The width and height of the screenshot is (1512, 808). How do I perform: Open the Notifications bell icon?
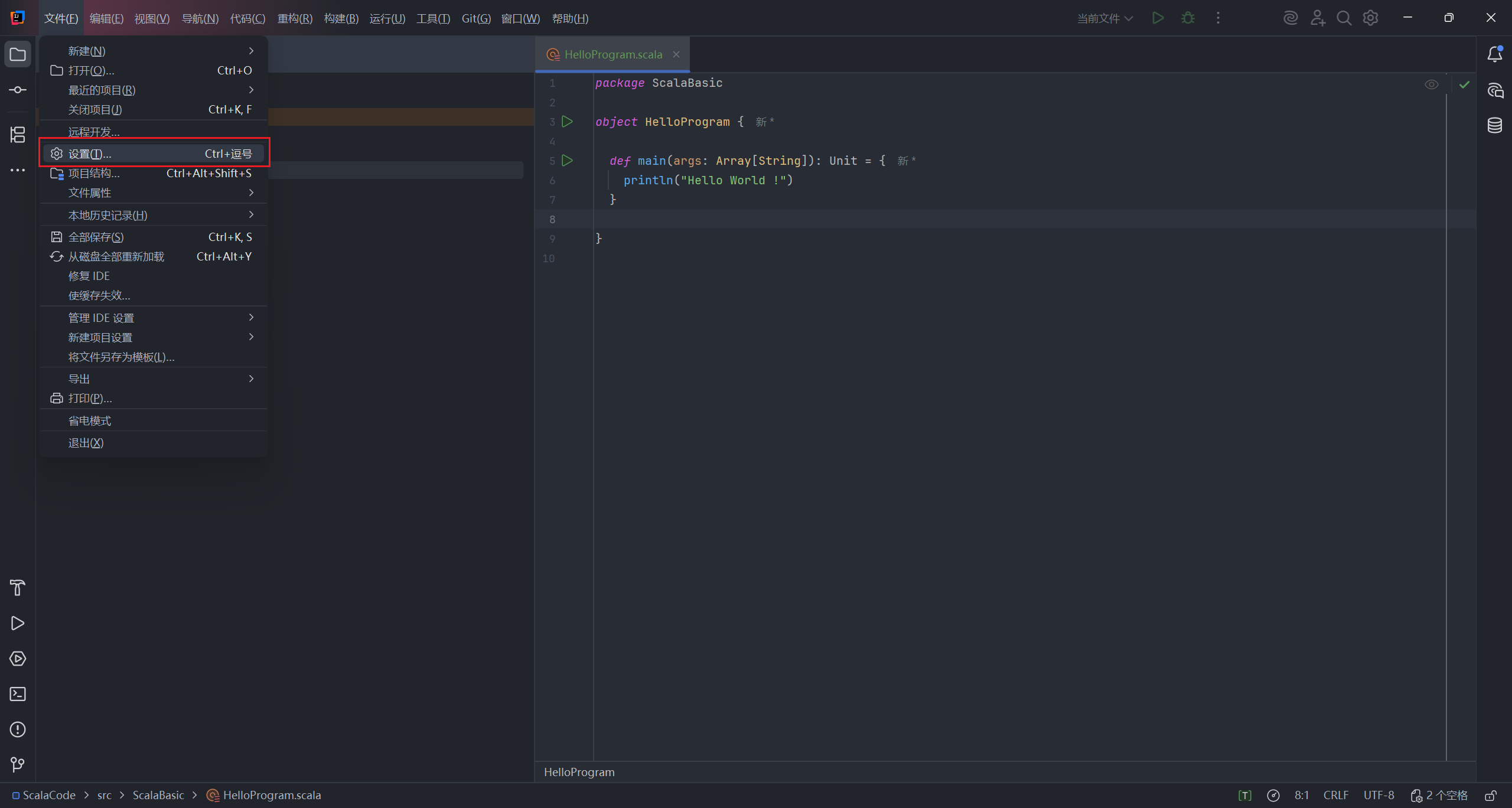pyautogui.click(x=1494, y=54)
